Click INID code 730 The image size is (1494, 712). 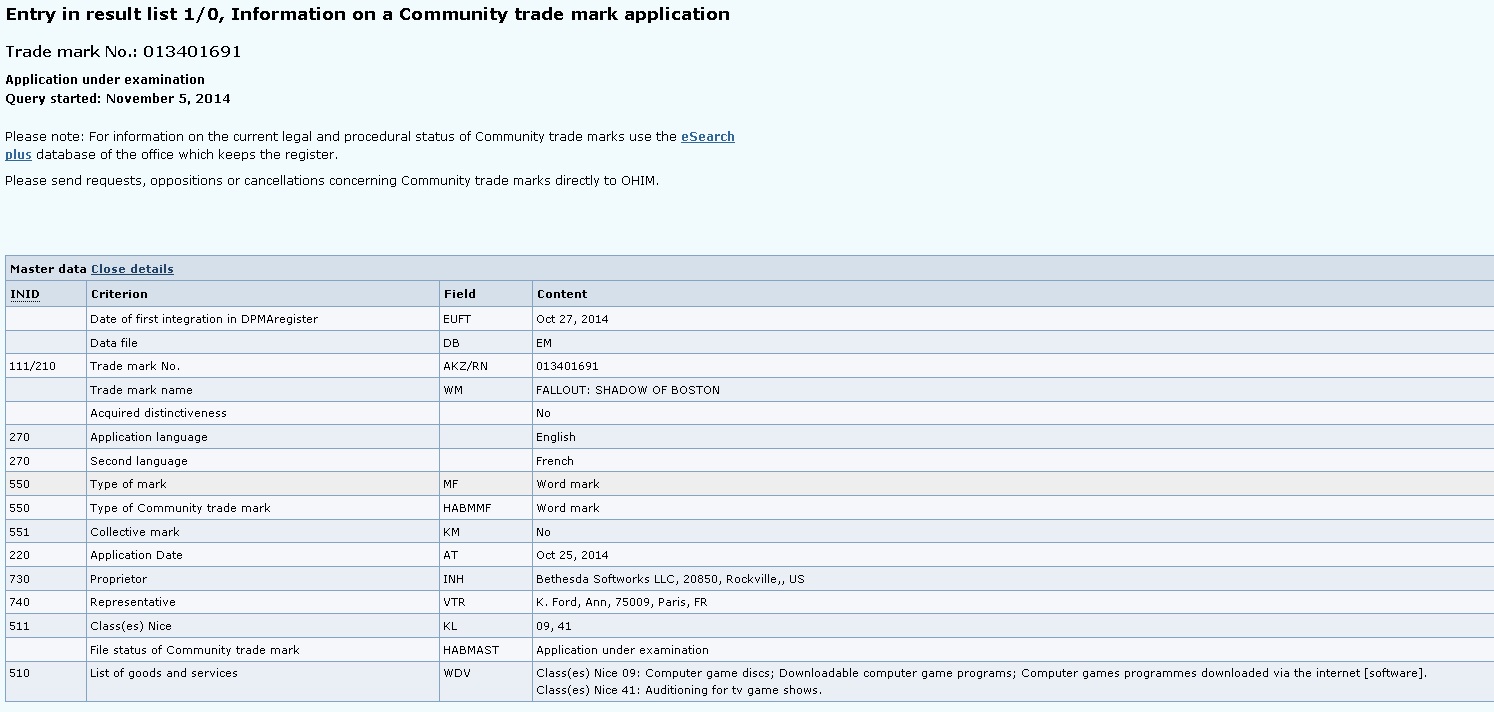coord(19,579)
